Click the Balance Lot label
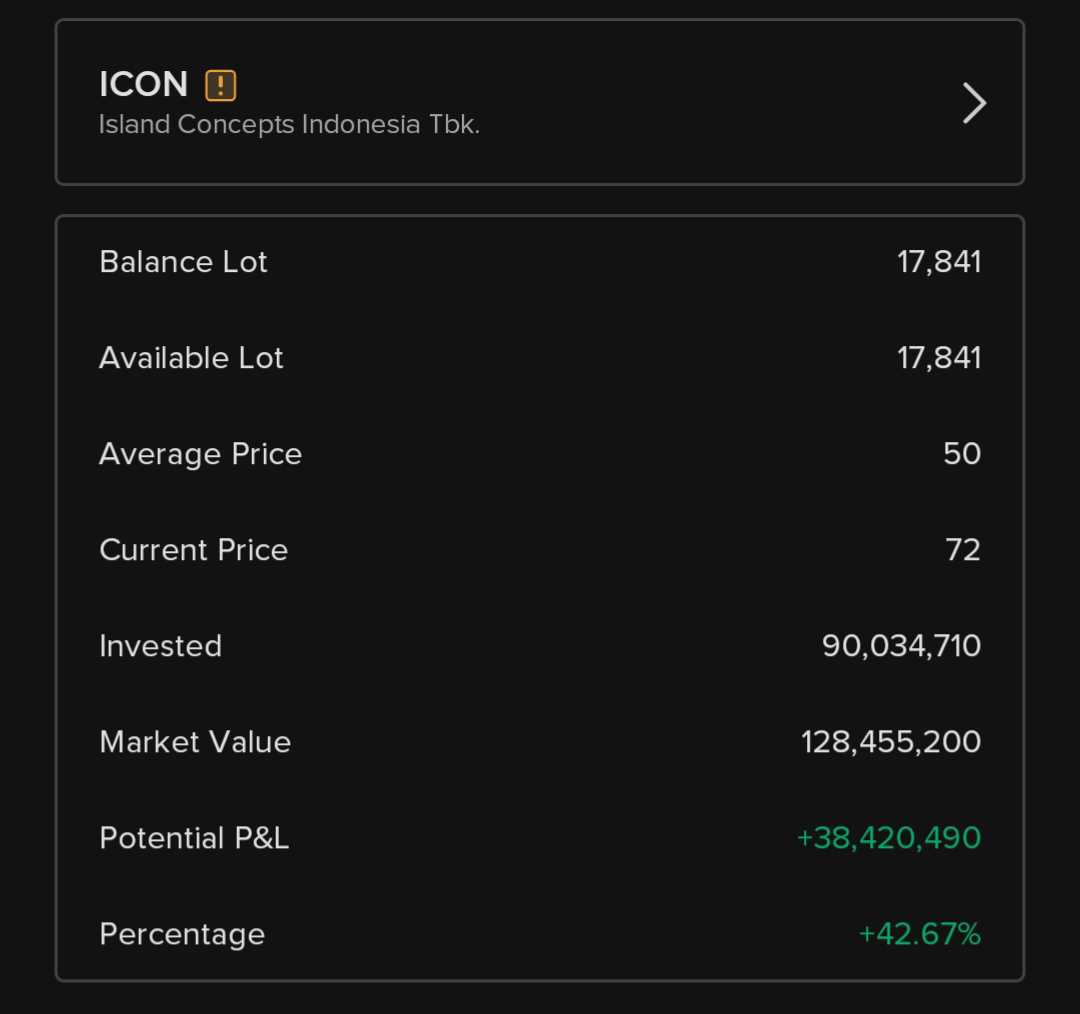 pyautogui.click(x=183, y=262)
